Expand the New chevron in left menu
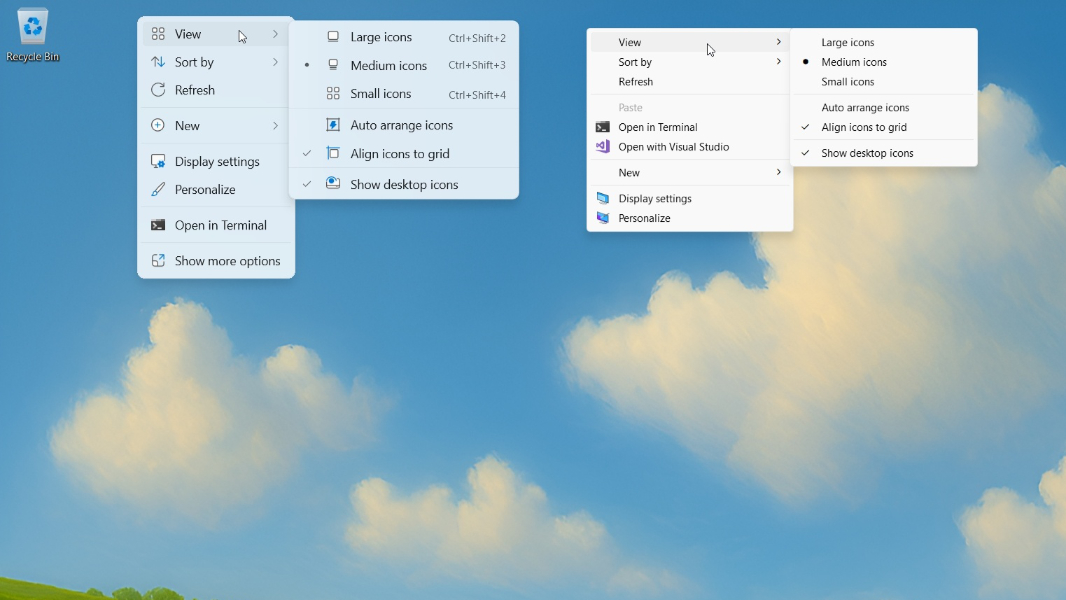 click(x=275, y=125)
